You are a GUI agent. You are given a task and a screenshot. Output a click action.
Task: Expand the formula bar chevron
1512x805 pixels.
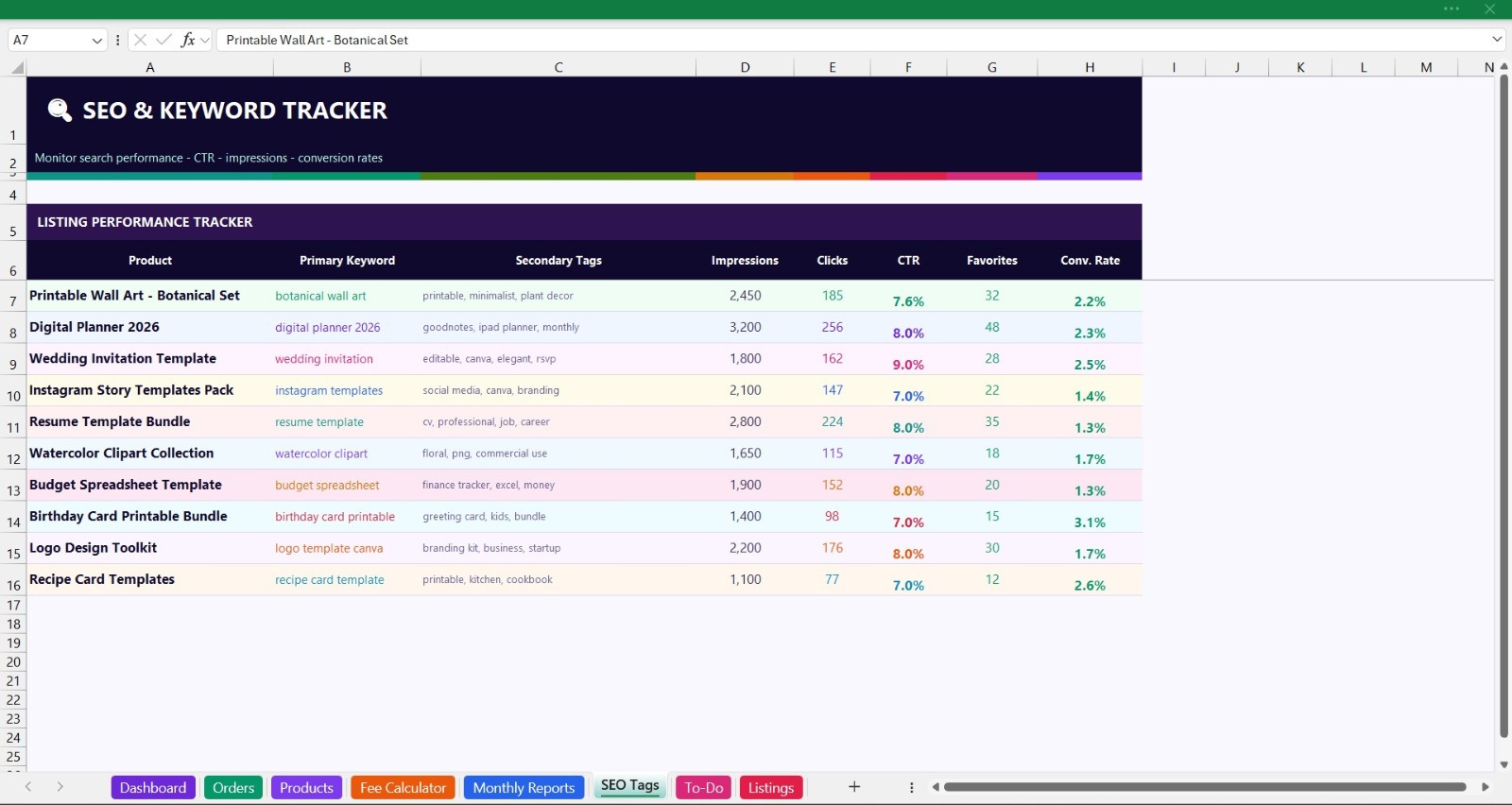(1497, 40)
